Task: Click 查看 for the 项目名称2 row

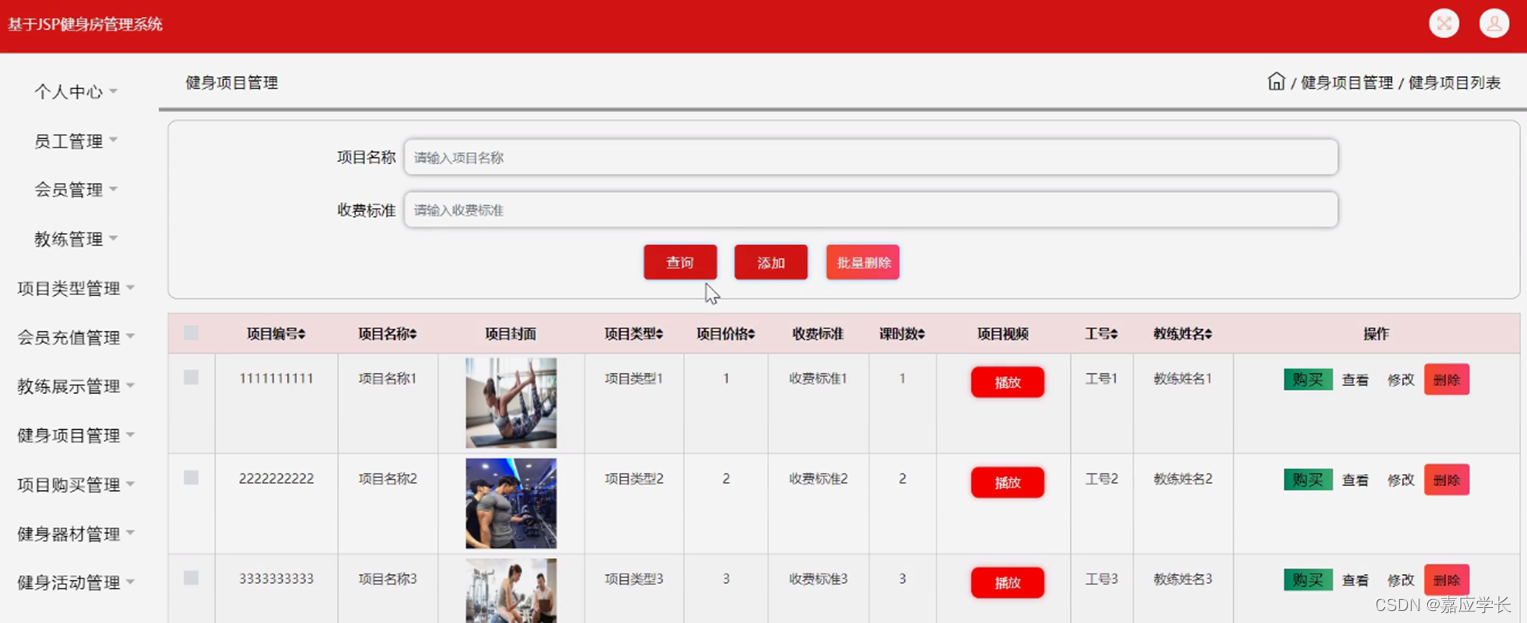Action: click(1355, 480)
